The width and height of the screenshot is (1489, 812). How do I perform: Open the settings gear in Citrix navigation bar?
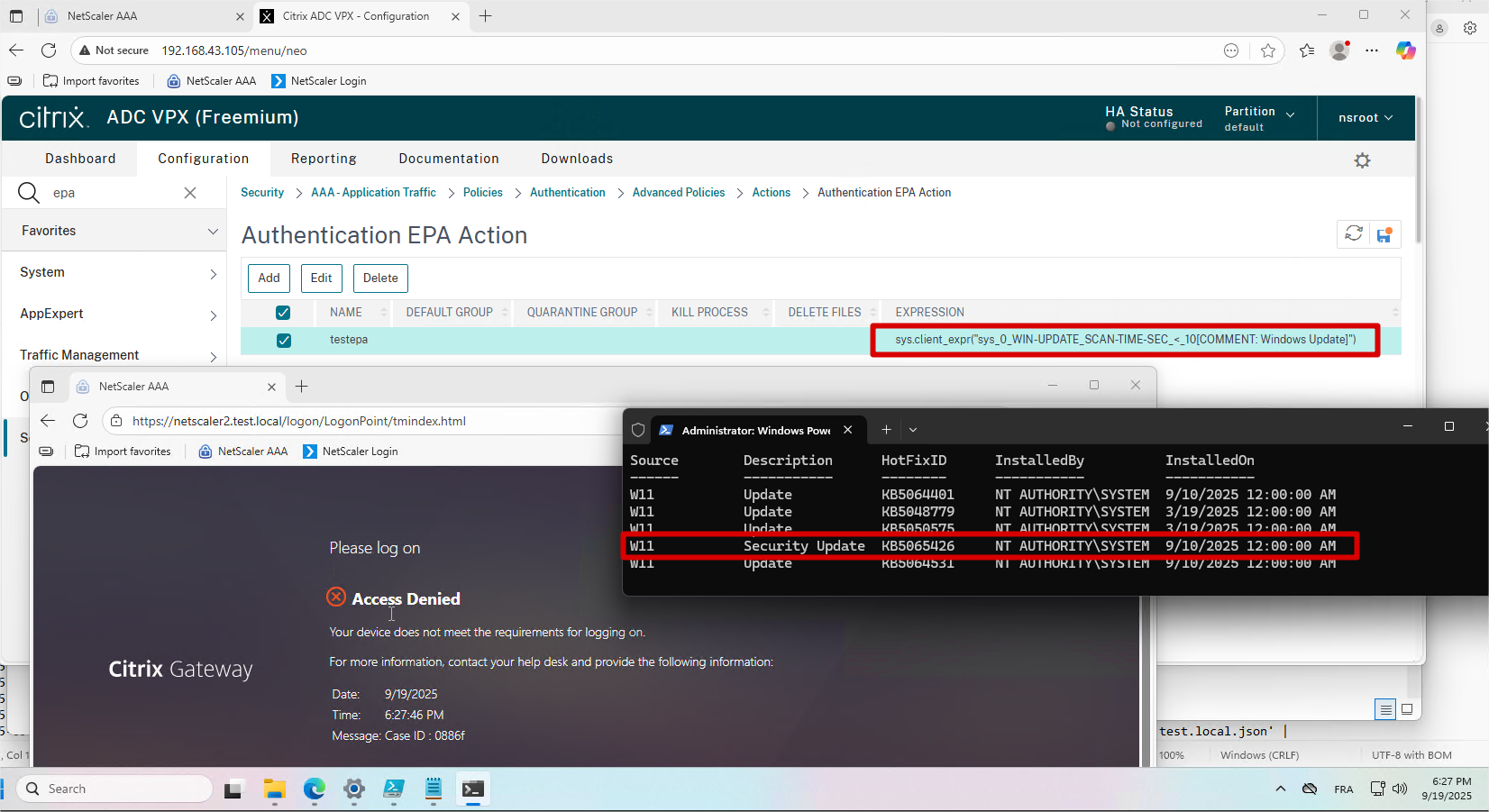1362,160
